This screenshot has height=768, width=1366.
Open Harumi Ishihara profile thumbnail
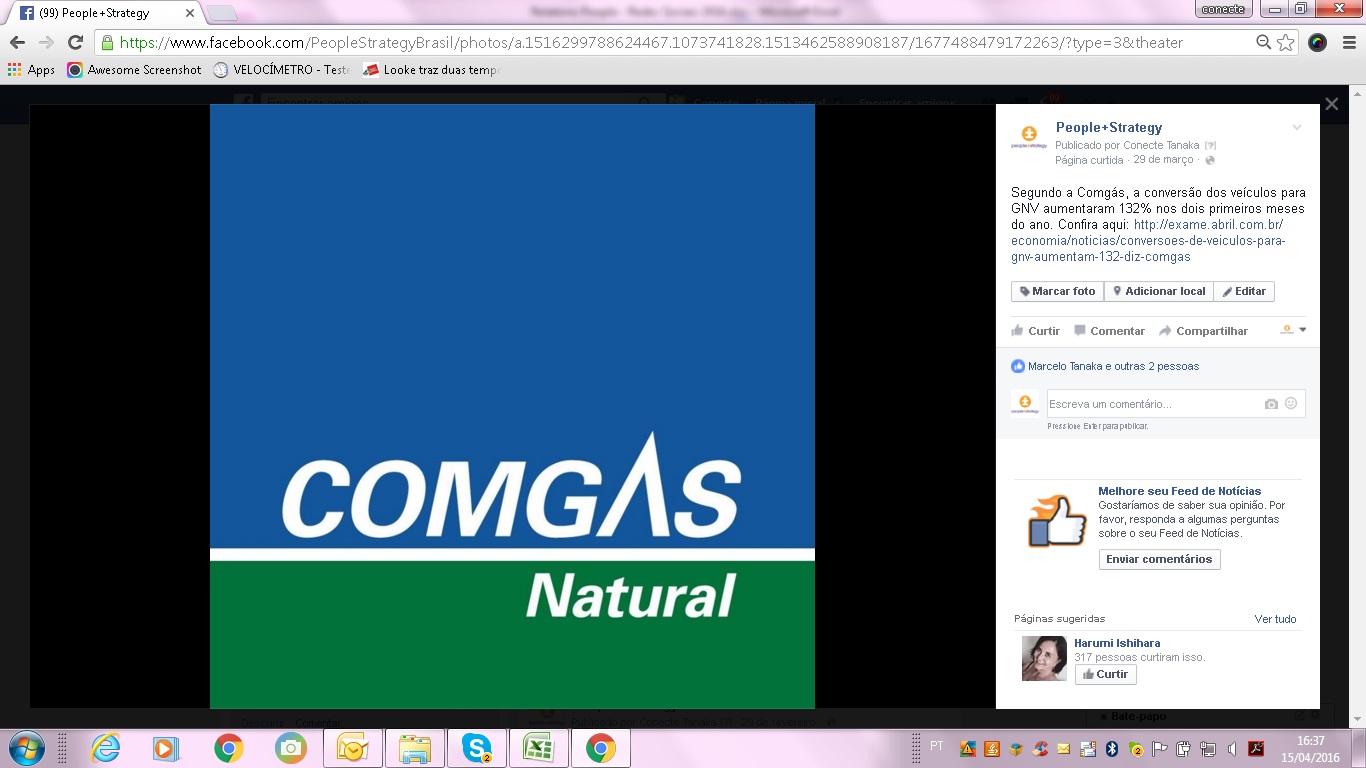click(x=1044, y=658)
